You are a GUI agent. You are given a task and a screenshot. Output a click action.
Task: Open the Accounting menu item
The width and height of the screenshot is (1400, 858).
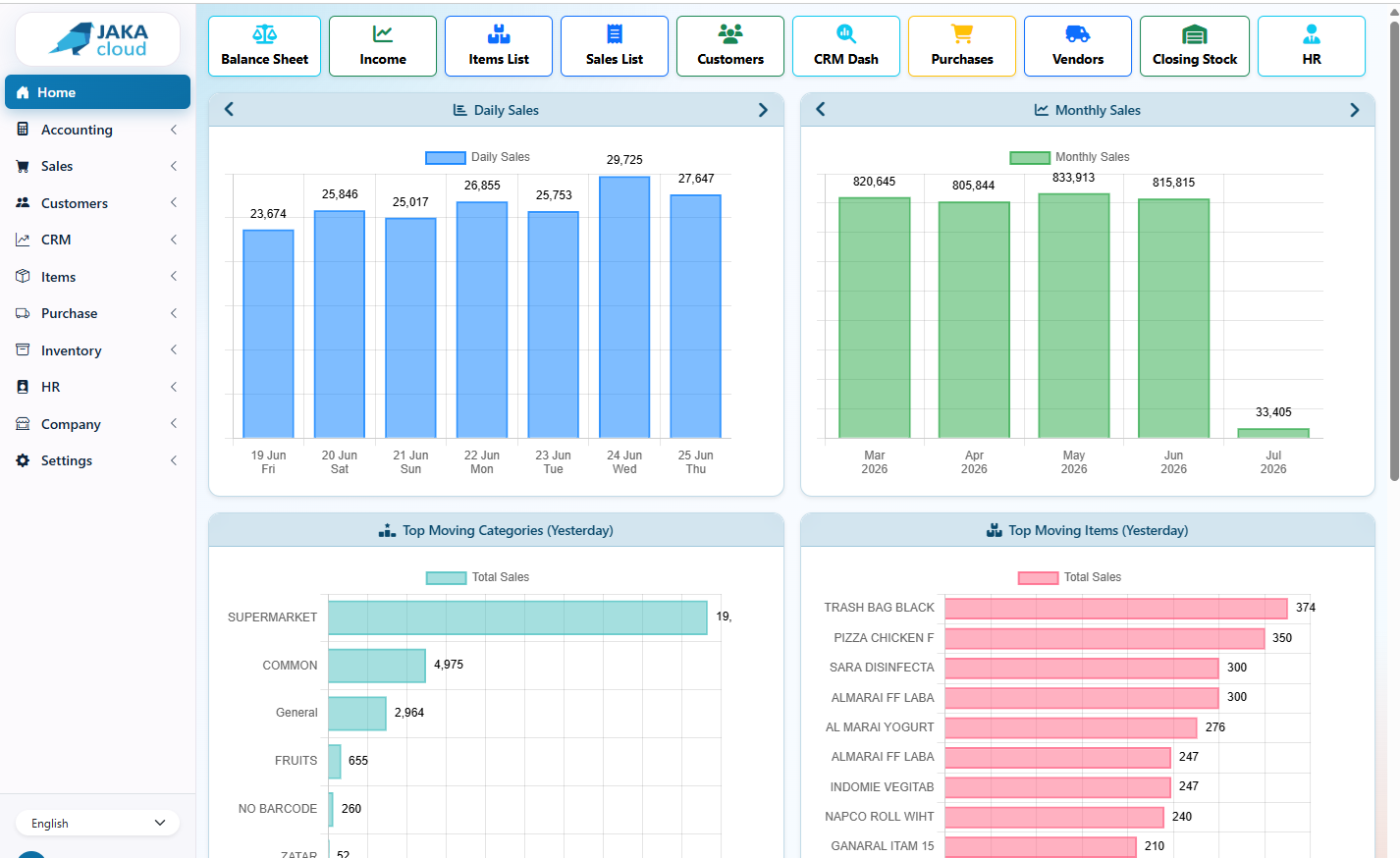[97, 130]
